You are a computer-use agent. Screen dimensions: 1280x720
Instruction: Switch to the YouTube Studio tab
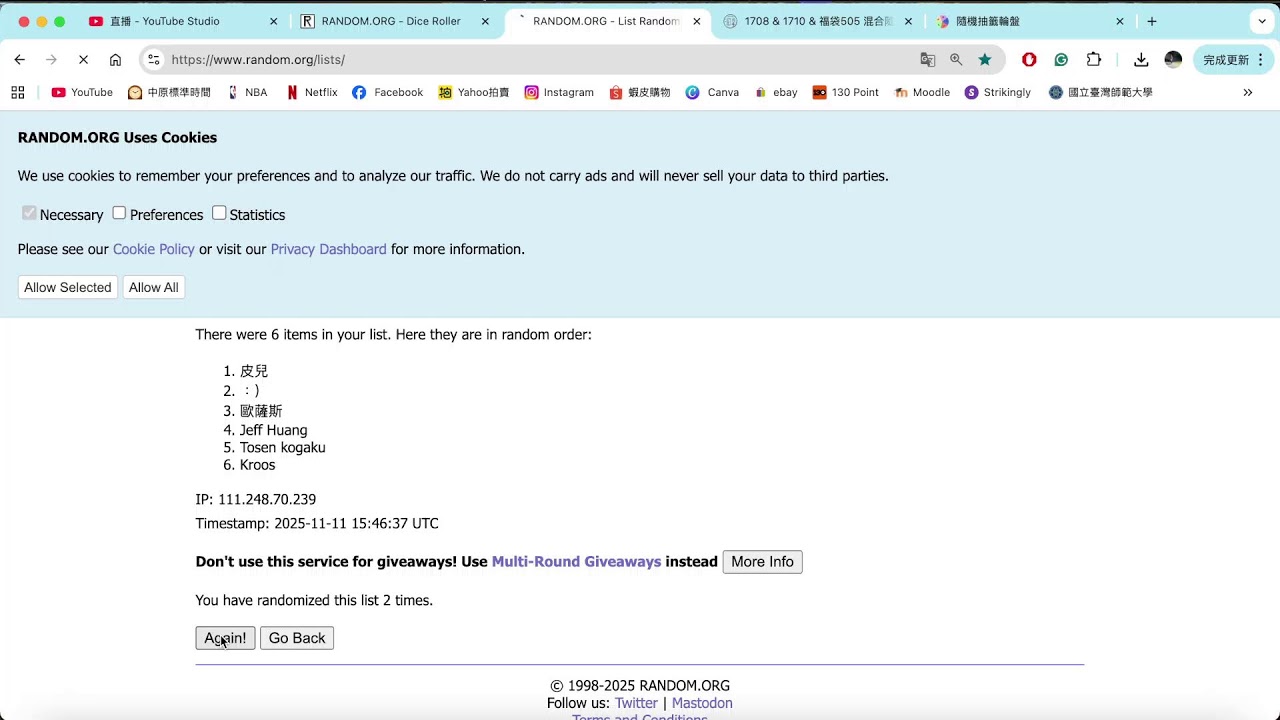[x=181, y=21]
